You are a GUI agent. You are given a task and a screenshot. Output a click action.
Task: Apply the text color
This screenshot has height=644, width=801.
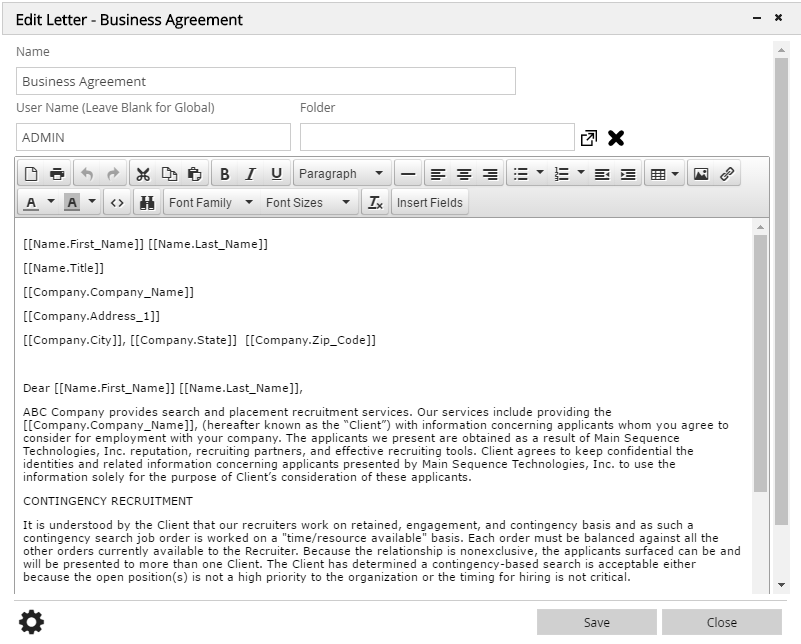31,203
